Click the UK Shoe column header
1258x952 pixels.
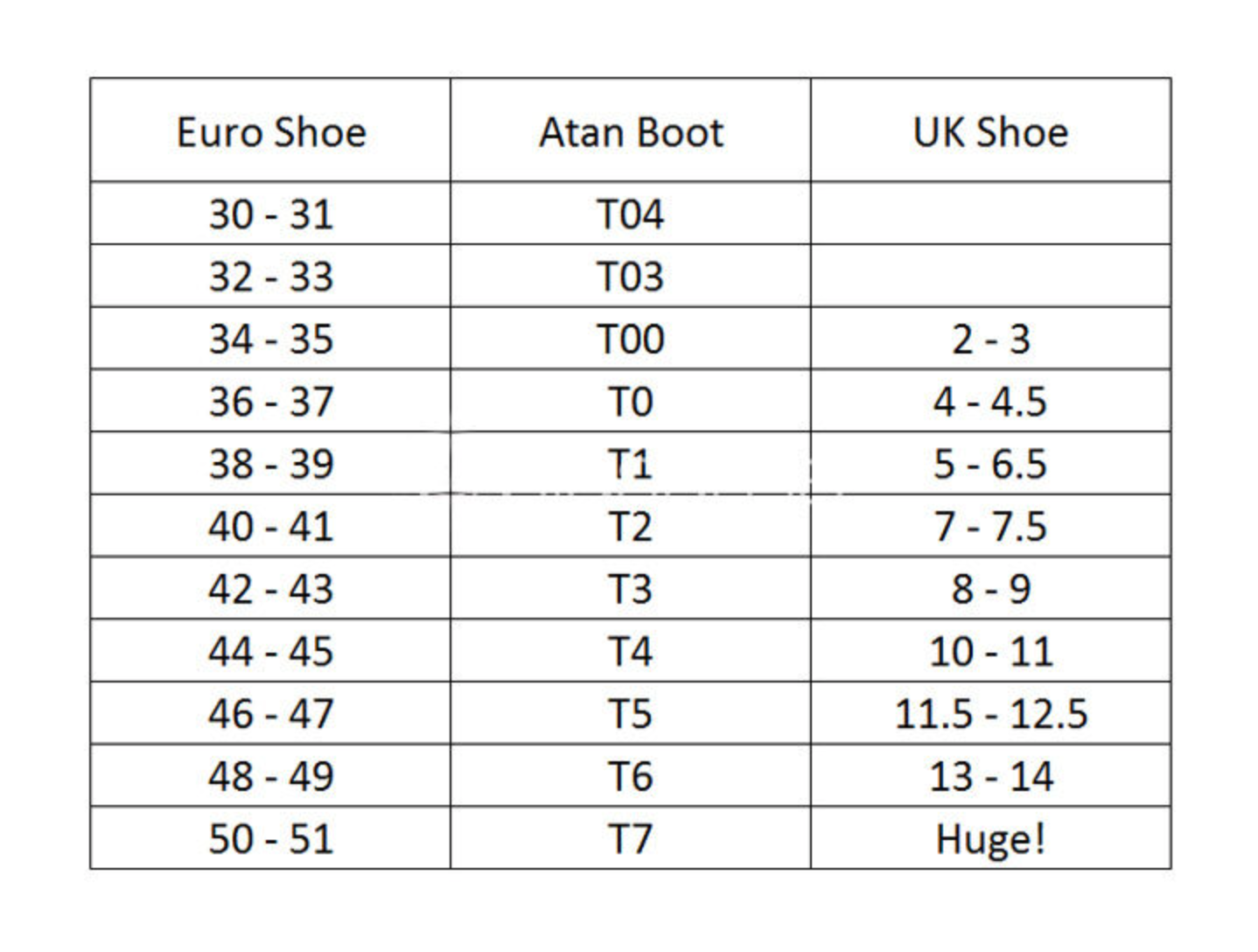990,130
